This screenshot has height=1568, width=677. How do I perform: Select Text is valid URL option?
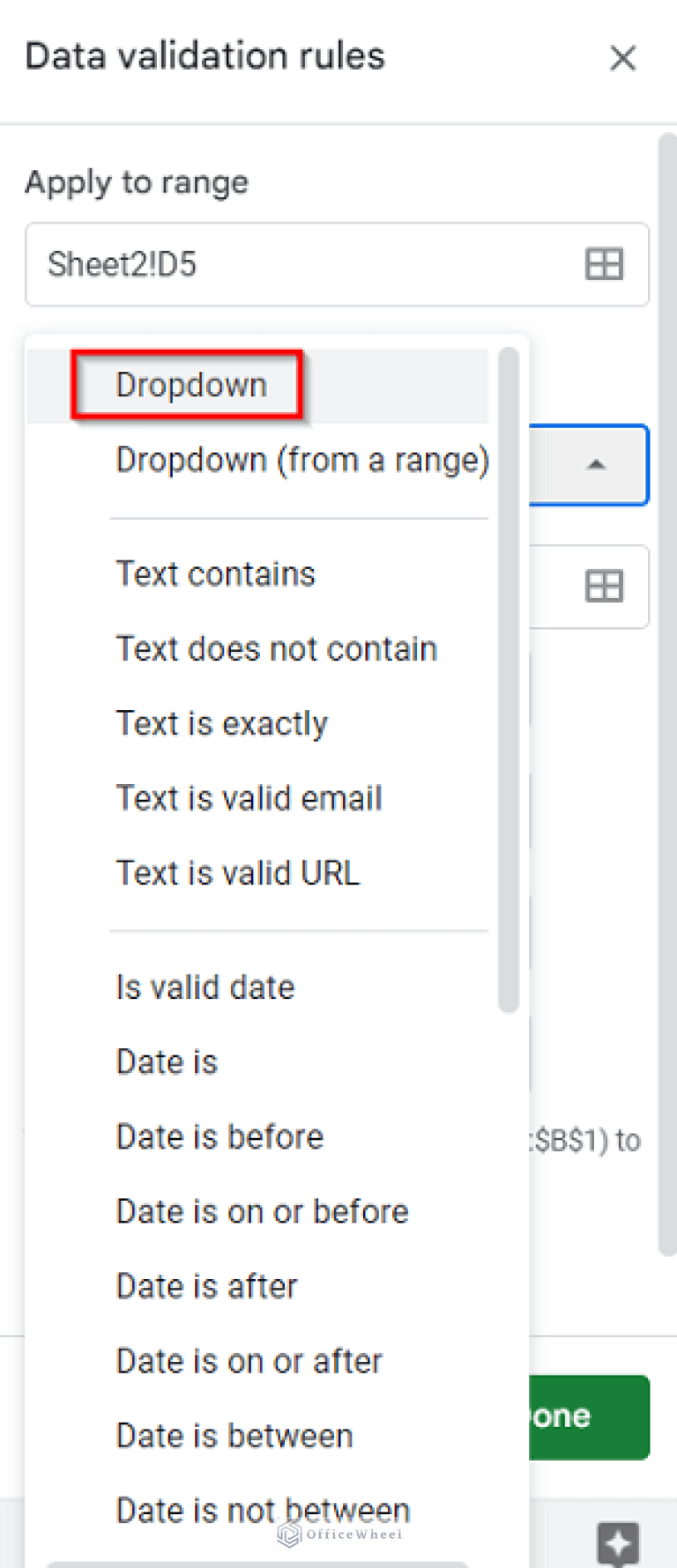237,873
